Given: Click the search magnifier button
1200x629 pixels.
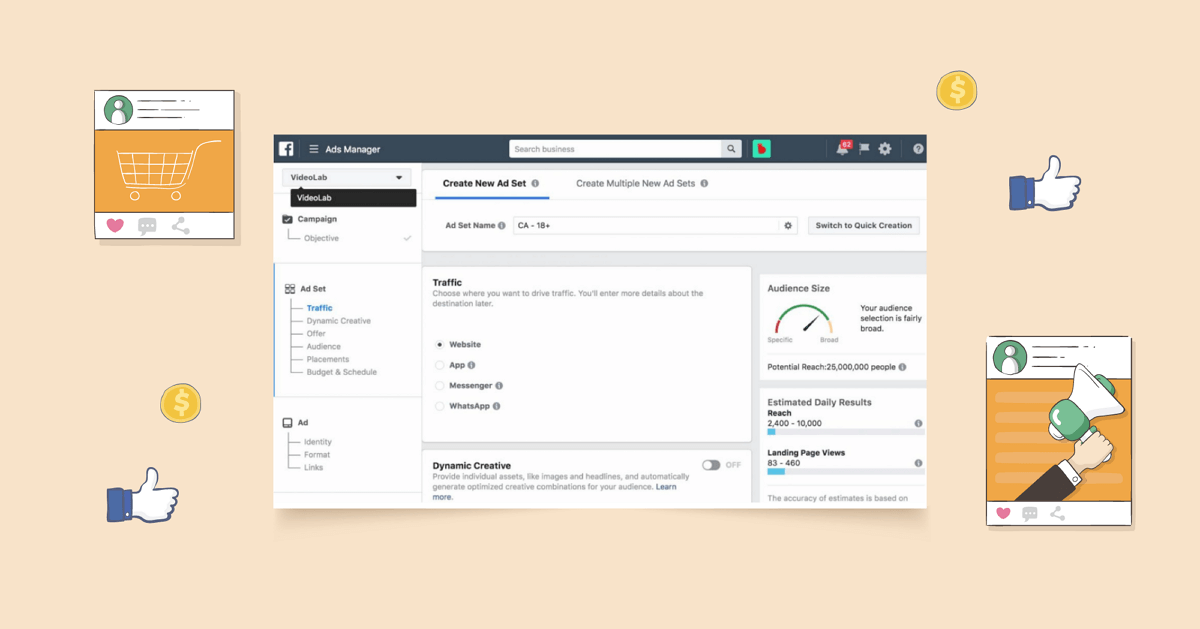Looking at the screenshot, I should coord(732,149).
